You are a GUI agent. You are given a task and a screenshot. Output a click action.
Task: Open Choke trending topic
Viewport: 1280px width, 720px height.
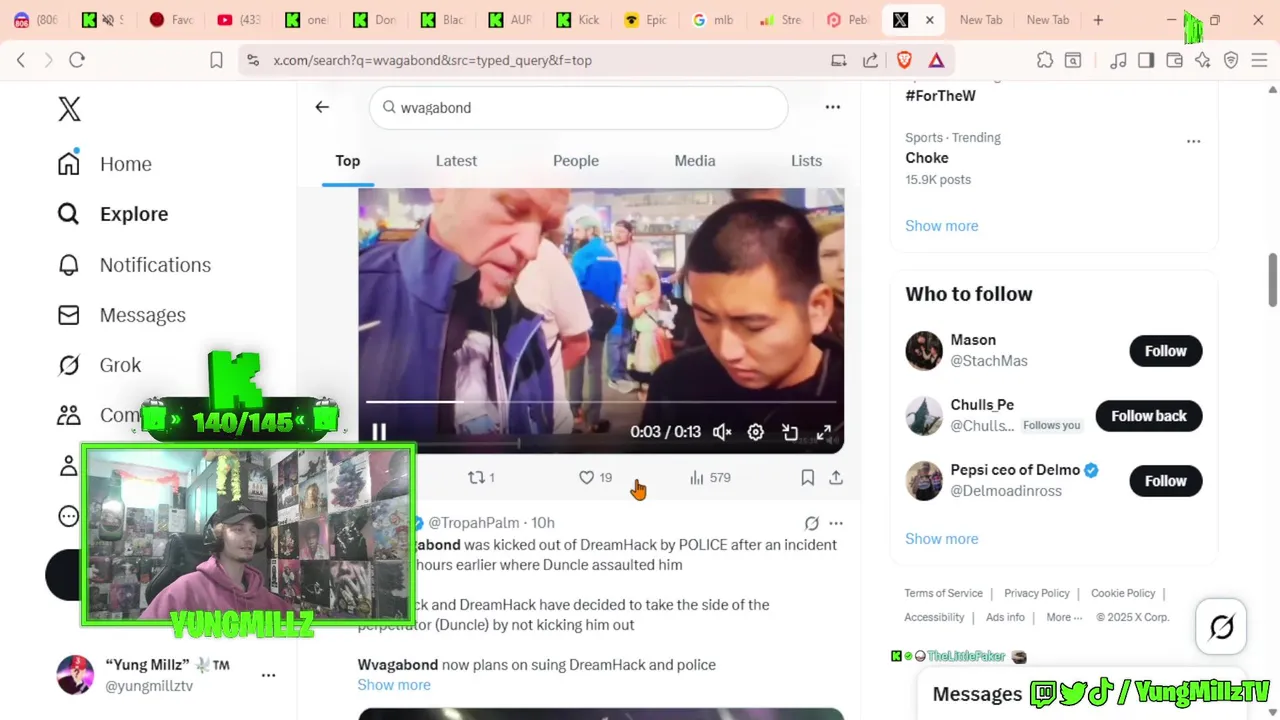(x=927, y=158)
